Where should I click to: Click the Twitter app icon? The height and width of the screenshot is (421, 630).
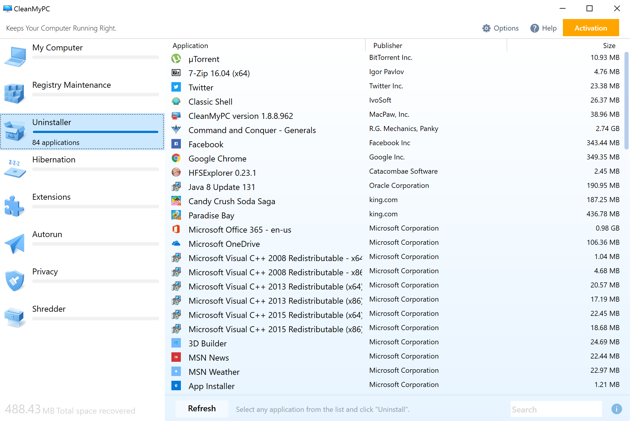176,87
